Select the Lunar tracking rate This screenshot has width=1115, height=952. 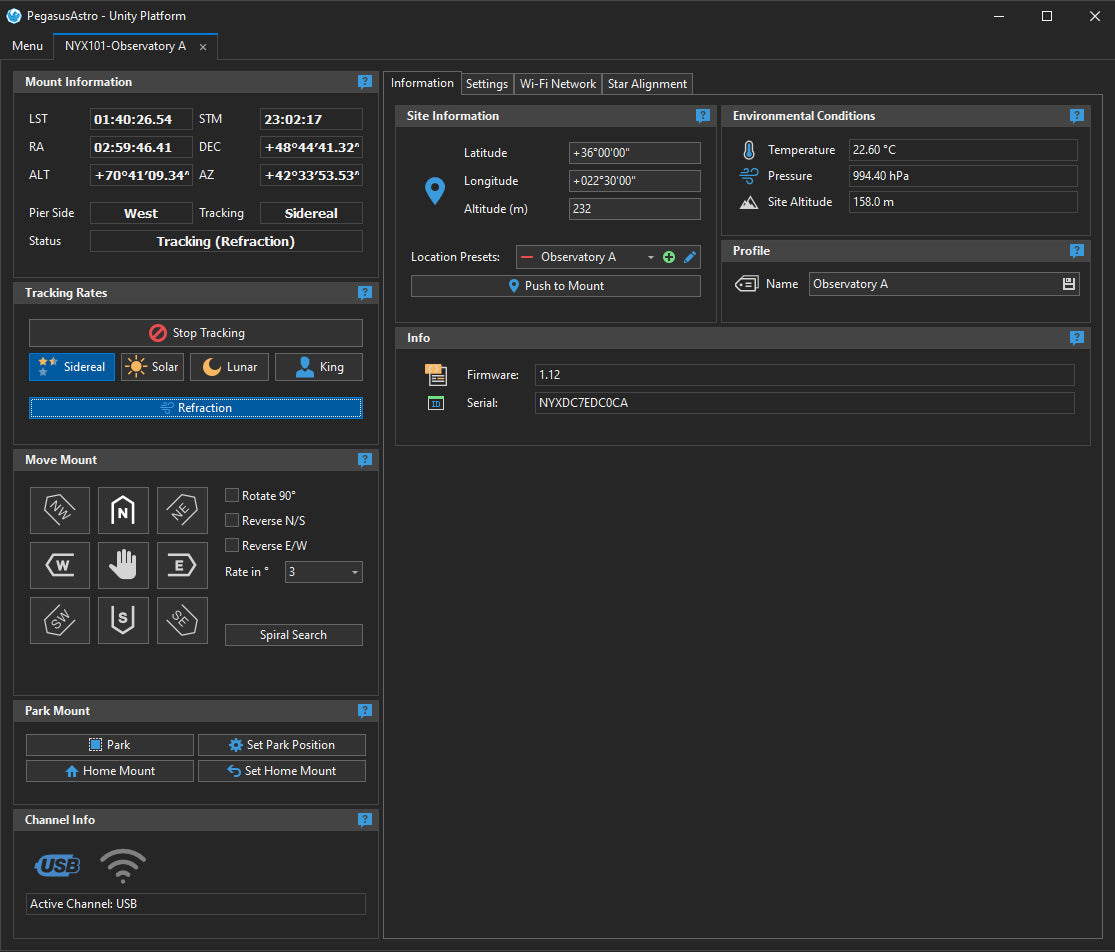[x=228, y=366]
